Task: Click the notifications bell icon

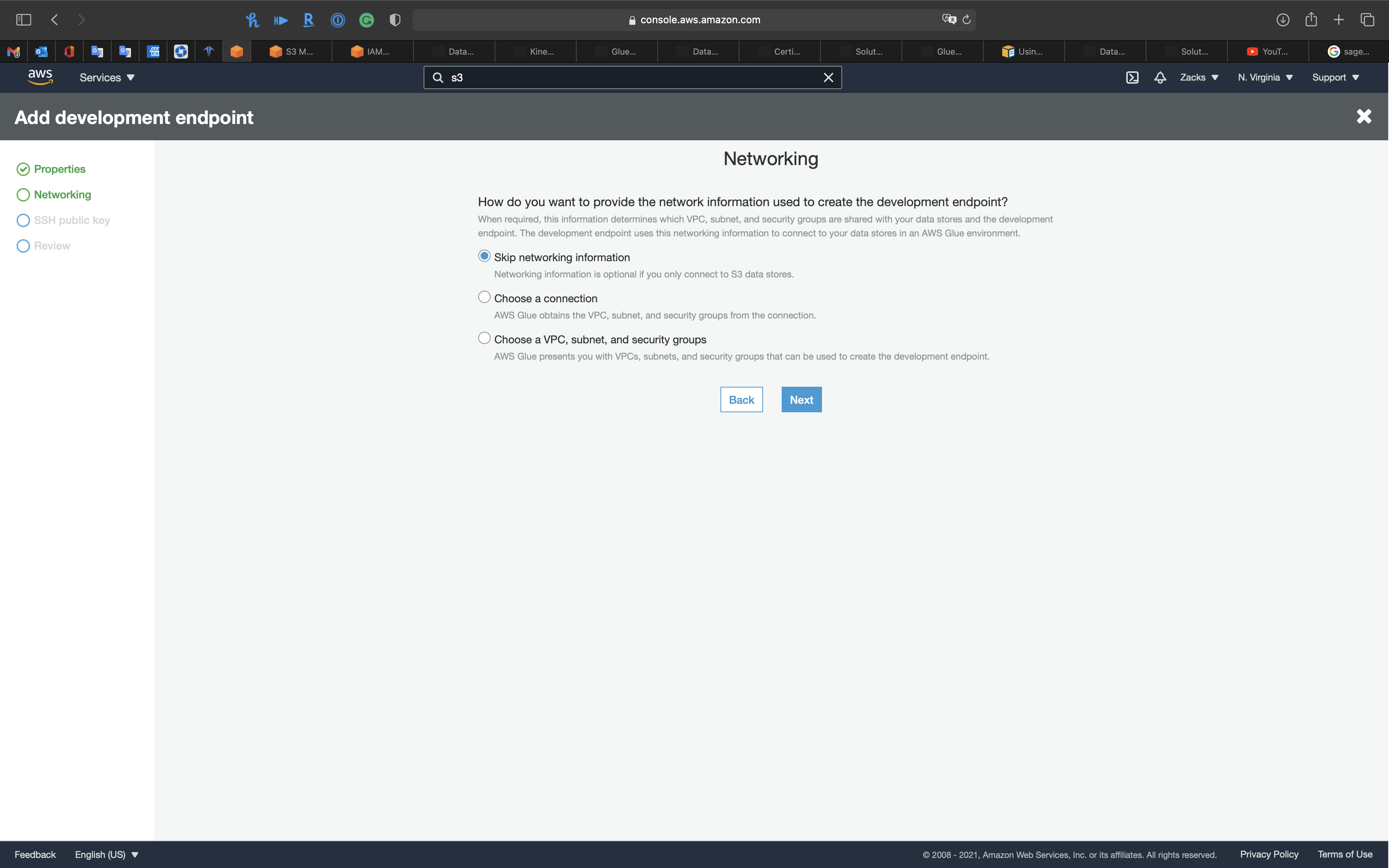Action: (1160, 77)
